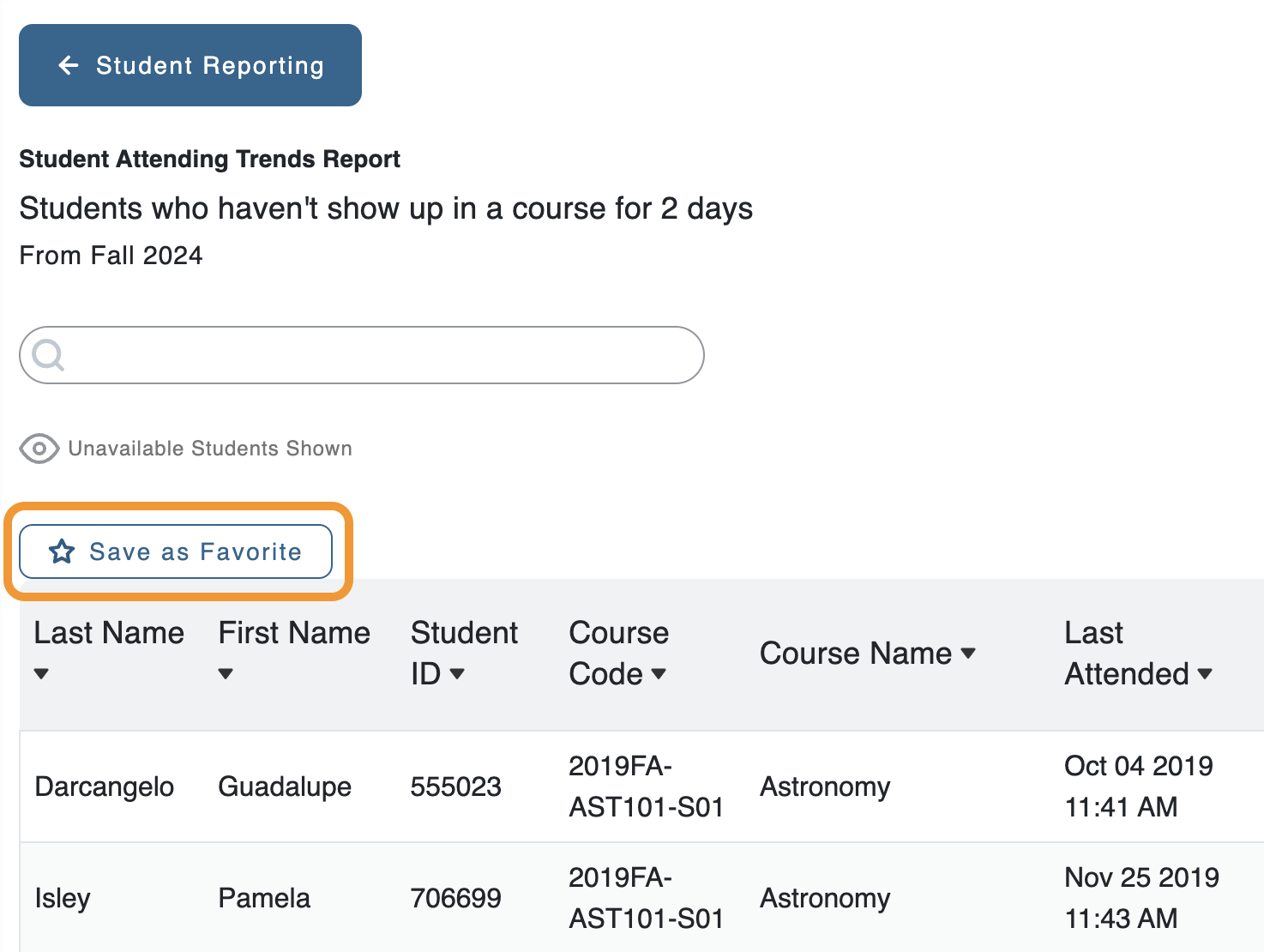Click the magnifying glass search icon
This screenshot has height=952, width=1264.
[x=48, y=354]
